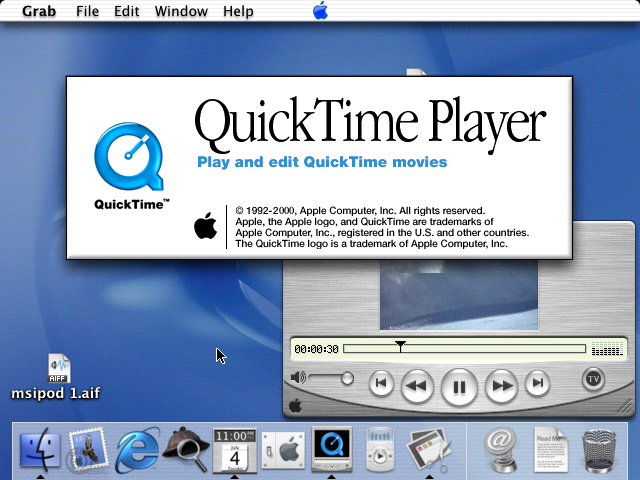The height and width of the screenshot is (480, 640).
Task: Open Finder from the Dock
Action: 40,449
